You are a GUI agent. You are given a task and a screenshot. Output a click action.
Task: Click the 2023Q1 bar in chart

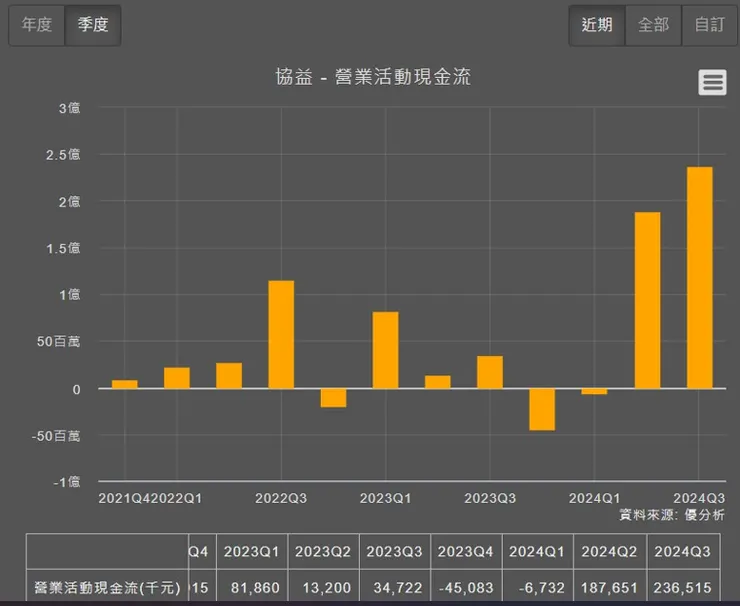coord(386,350)
